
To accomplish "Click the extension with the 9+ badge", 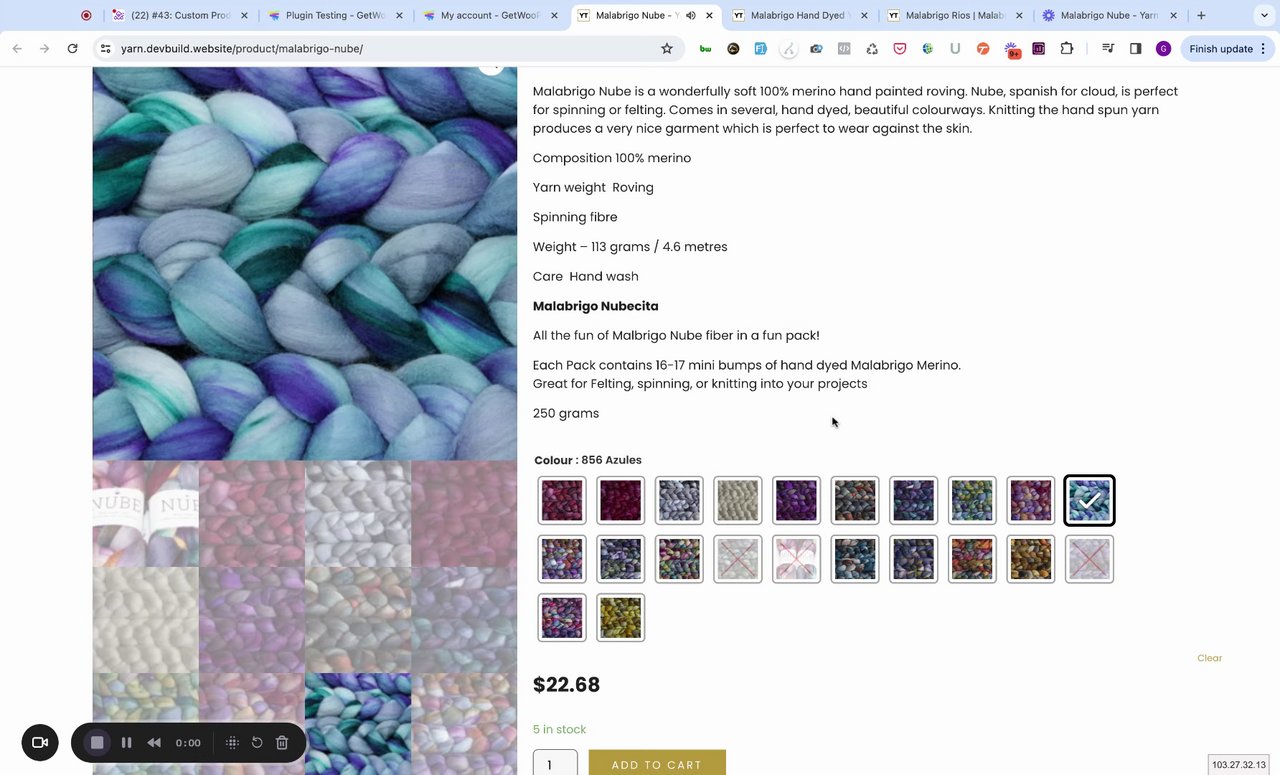I will click(x=1011, y=49).
